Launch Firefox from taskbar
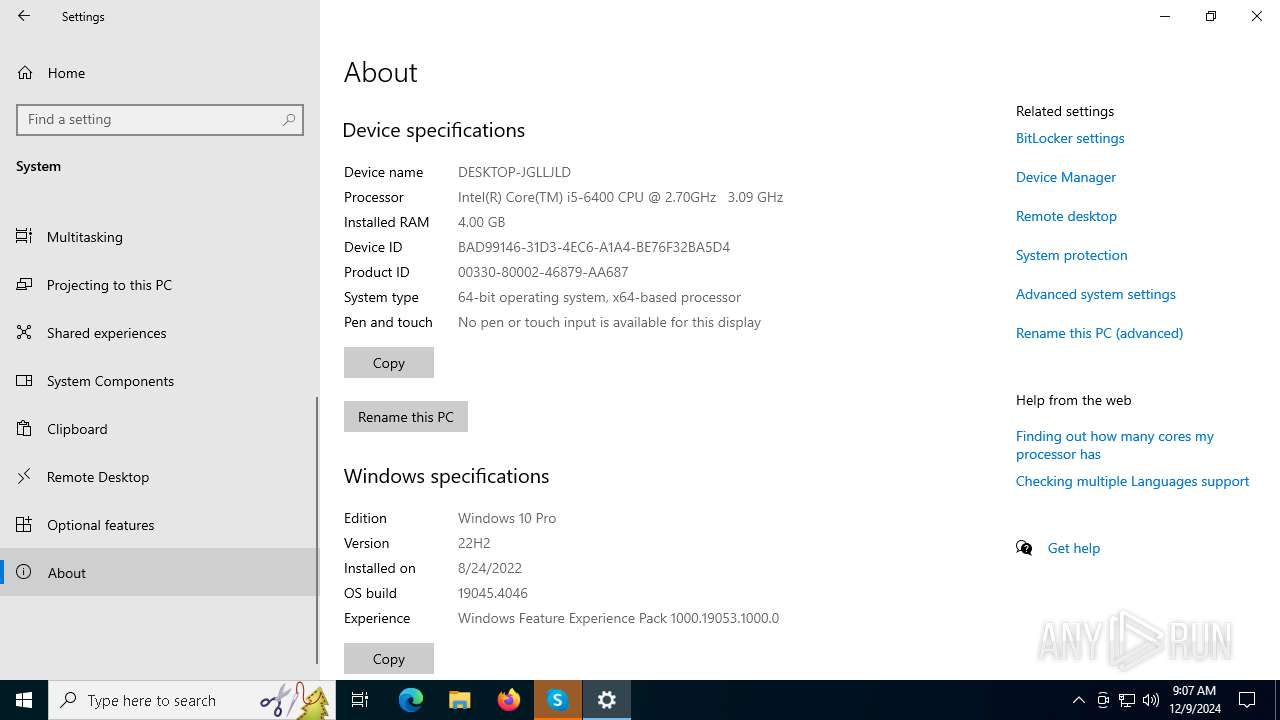Screen dimensions: 1280x720 [x=509, y=700]
